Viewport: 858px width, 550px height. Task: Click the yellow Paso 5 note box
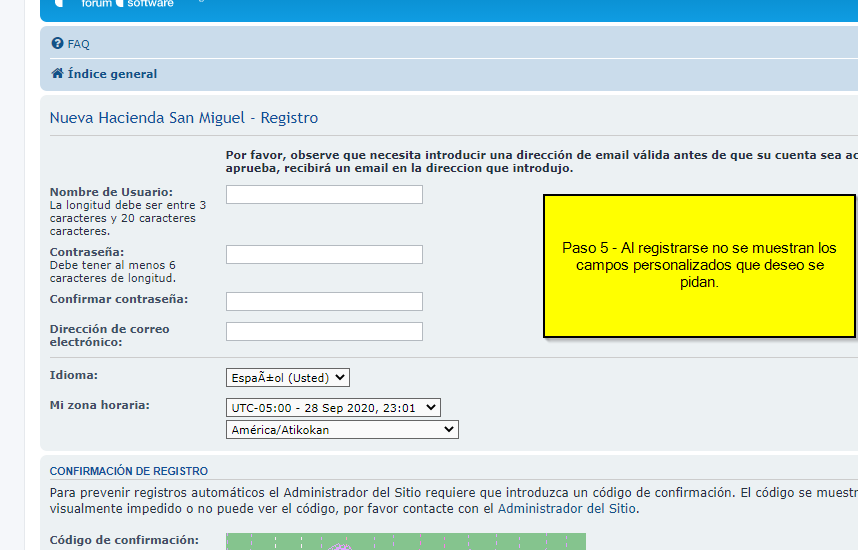699,265
